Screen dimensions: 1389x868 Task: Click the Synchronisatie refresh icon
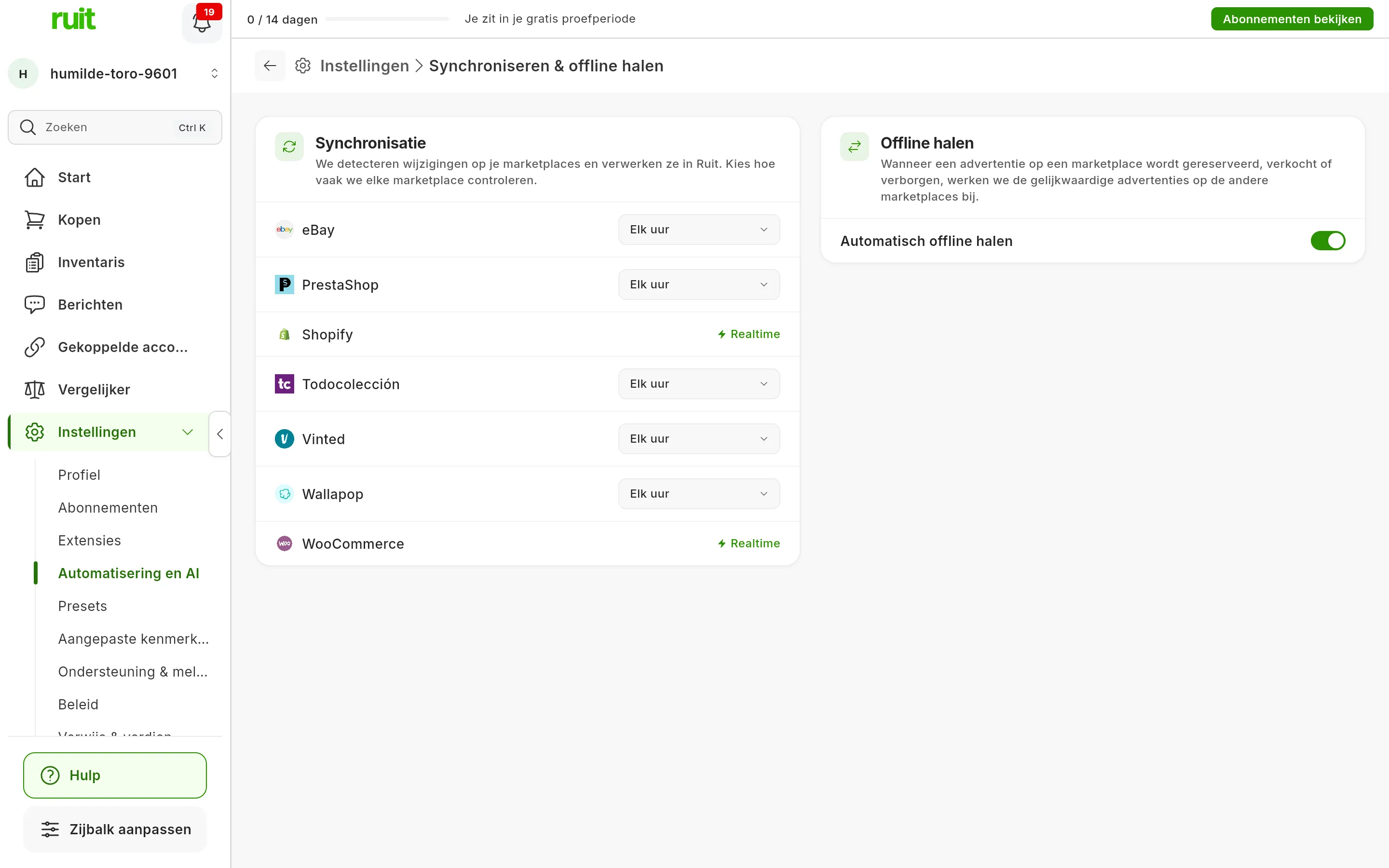click(289, 147)
